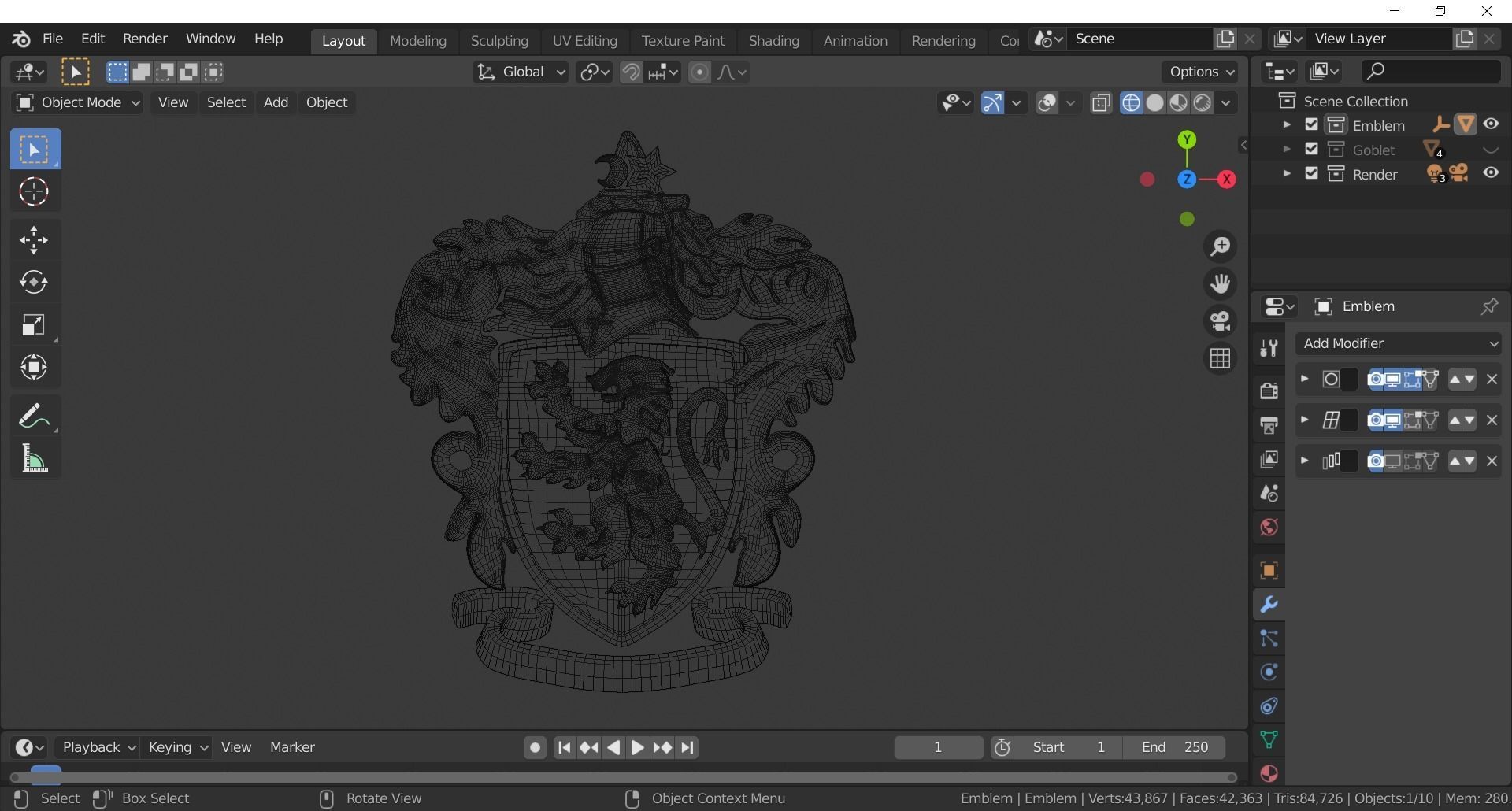Open the Render menu
1512x811 pixels.
[x=145, y=39]
